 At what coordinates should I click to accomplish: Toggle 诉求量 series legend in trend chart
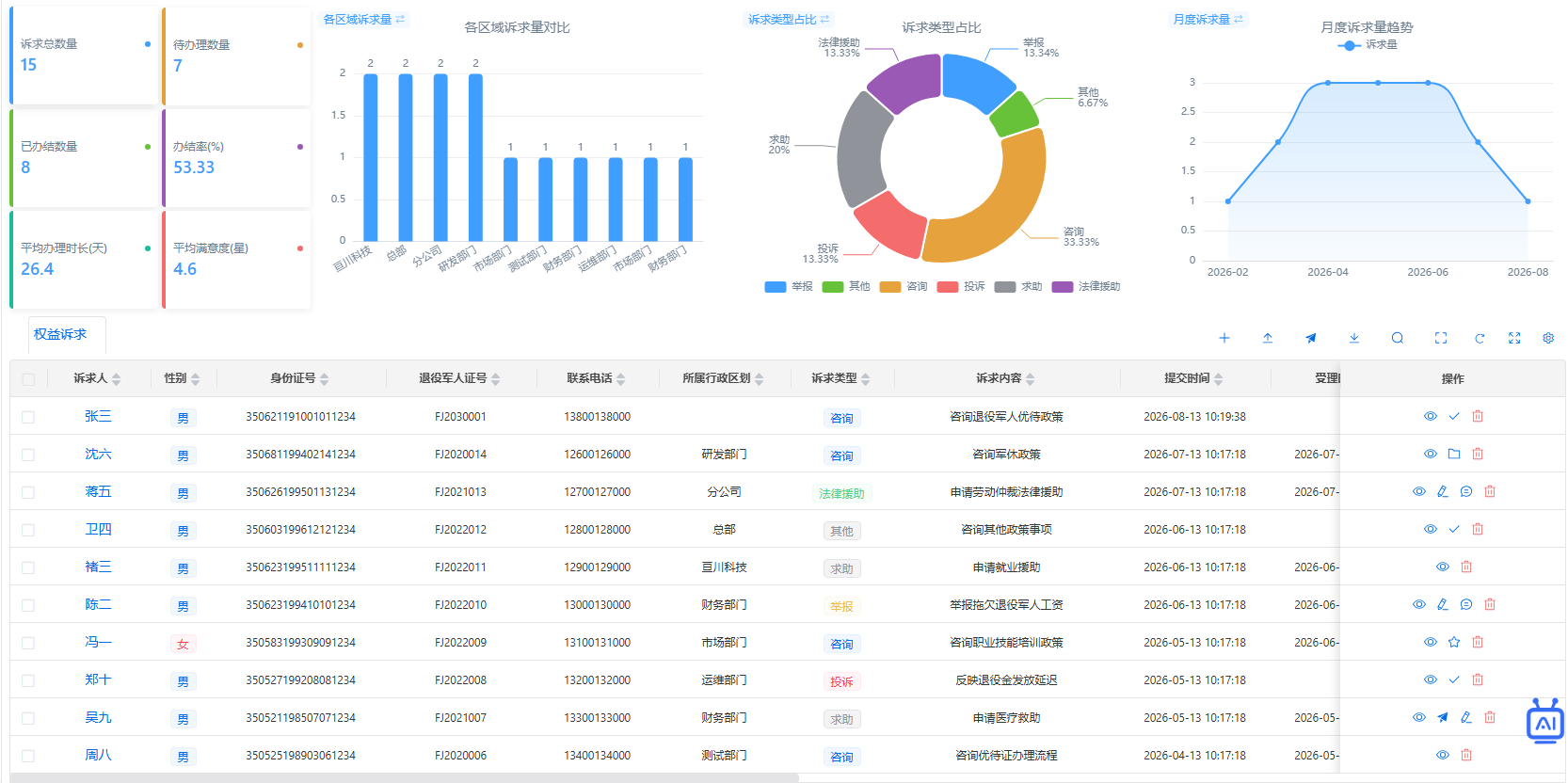pyautogui.click(x=1368, y=45)
